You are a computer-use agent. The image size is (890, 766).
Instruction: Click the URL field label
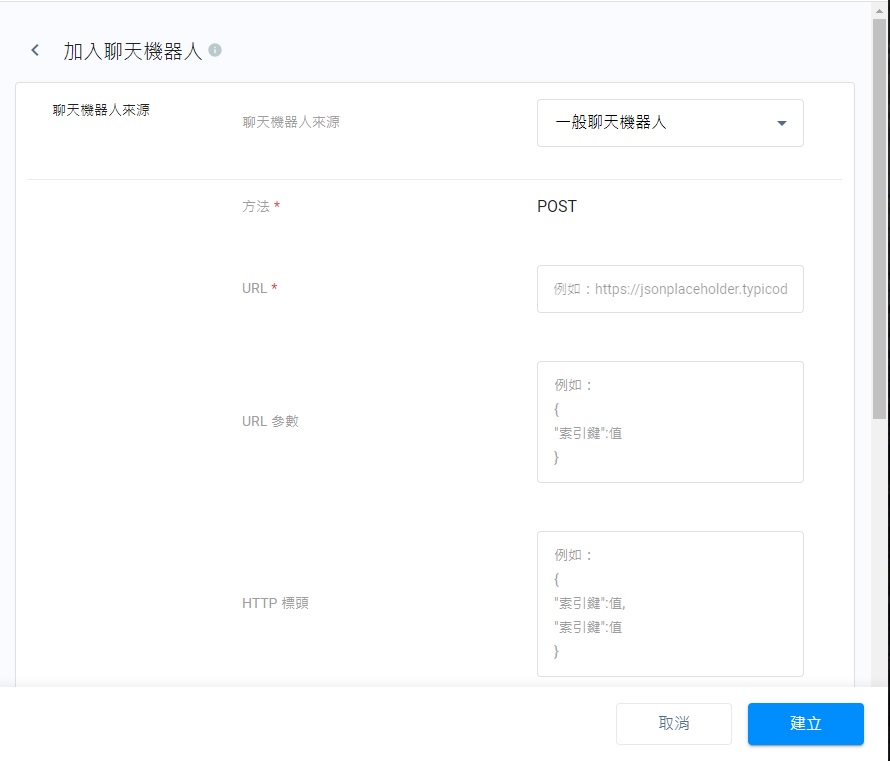(255, 288)
